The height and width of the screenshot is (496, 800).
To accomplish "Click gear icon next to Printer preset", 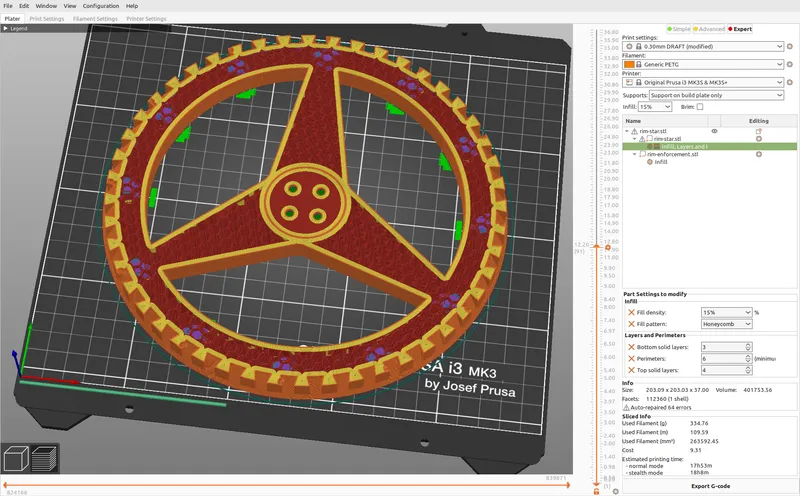I will (790, 82).
